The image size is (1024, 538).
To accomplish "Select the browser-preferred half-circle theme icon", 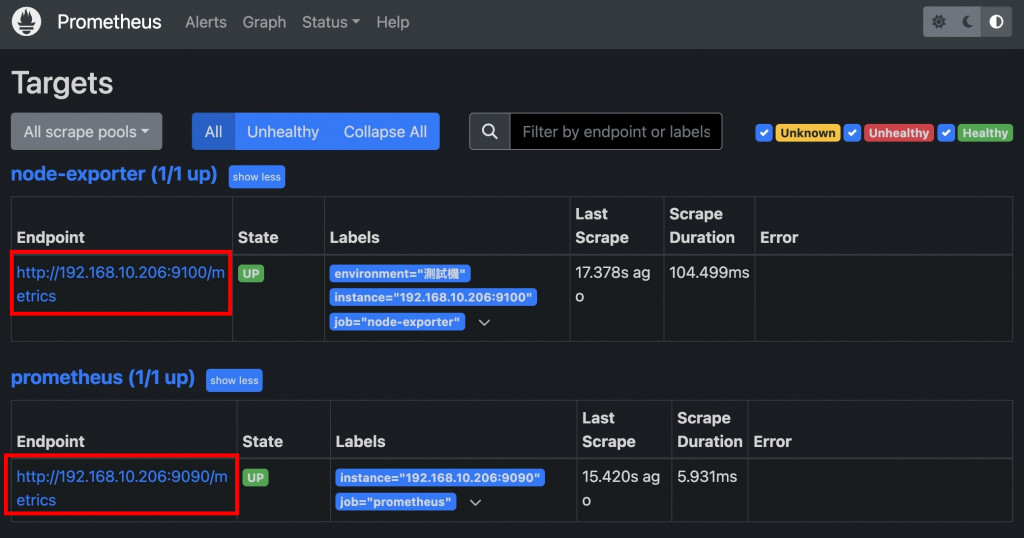I will (996, 22).
